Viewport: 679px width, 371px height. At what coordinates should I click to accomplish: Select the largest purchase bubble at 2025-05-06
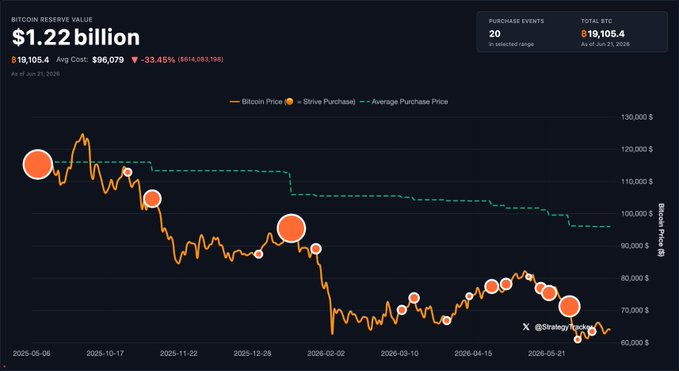point(38,164)
